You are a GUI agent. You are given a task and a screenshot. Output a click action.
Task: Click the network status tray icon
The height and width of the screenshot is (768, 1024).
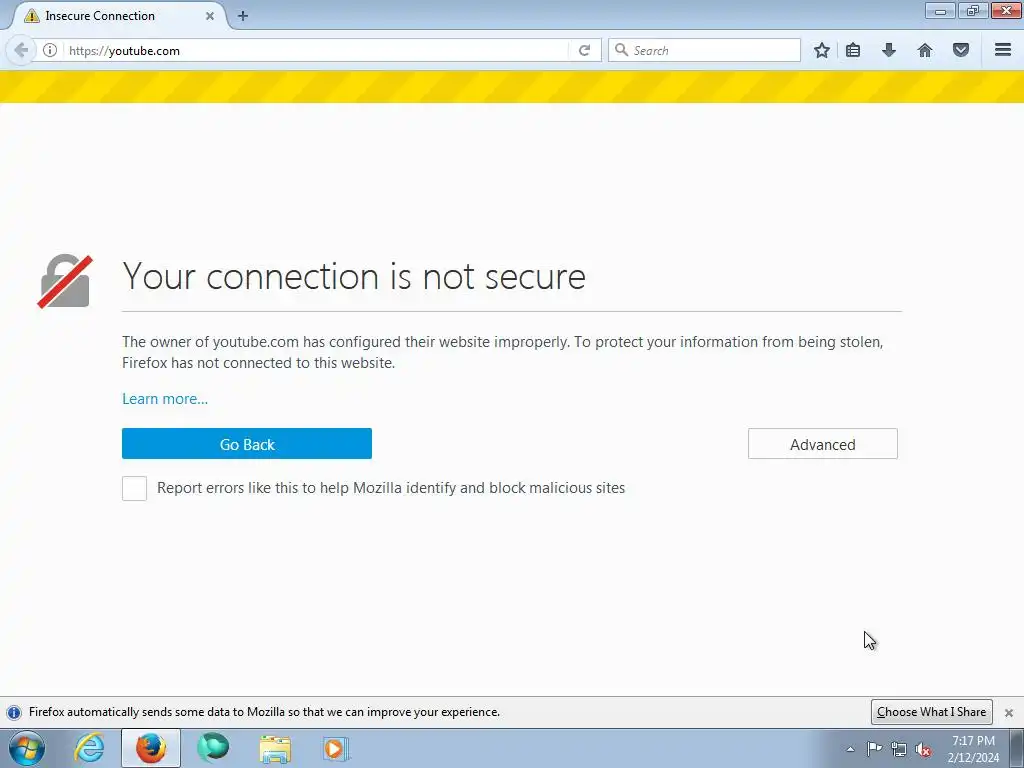(899, 749)
